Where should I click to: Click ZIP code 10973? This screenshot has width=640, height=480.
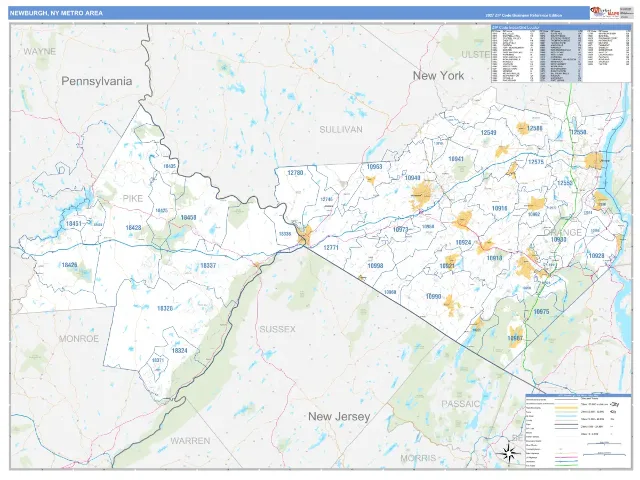coord(400,230)
